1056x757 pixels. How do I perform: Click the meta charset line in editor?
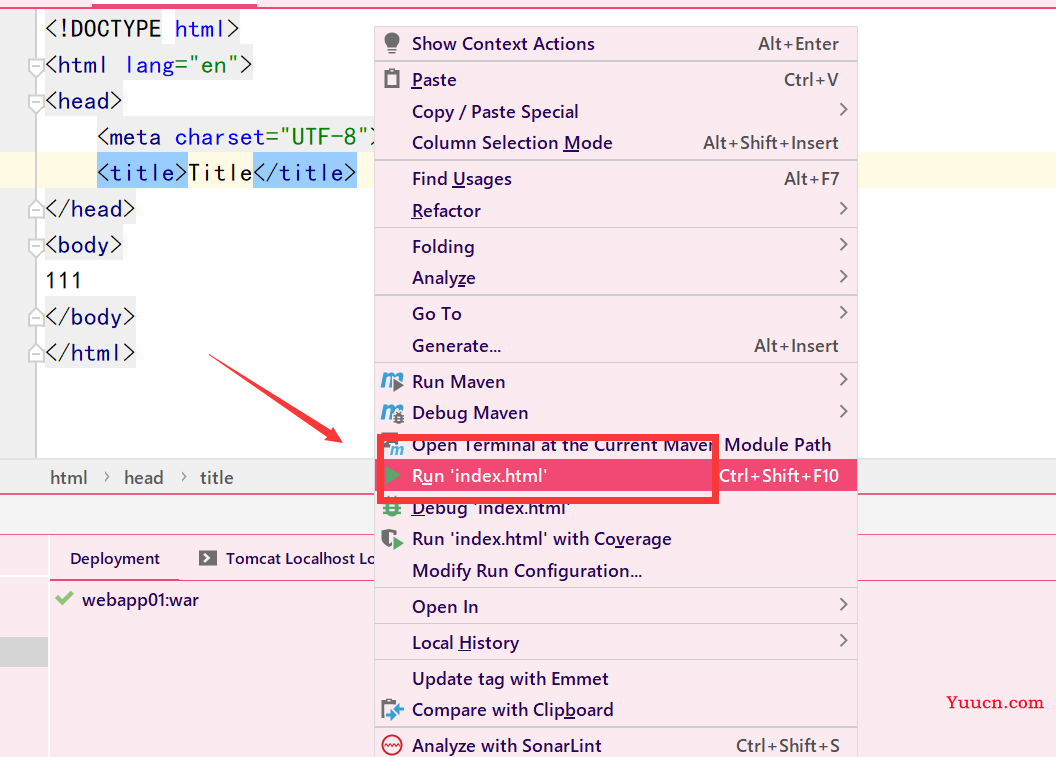tap(236, 137)
